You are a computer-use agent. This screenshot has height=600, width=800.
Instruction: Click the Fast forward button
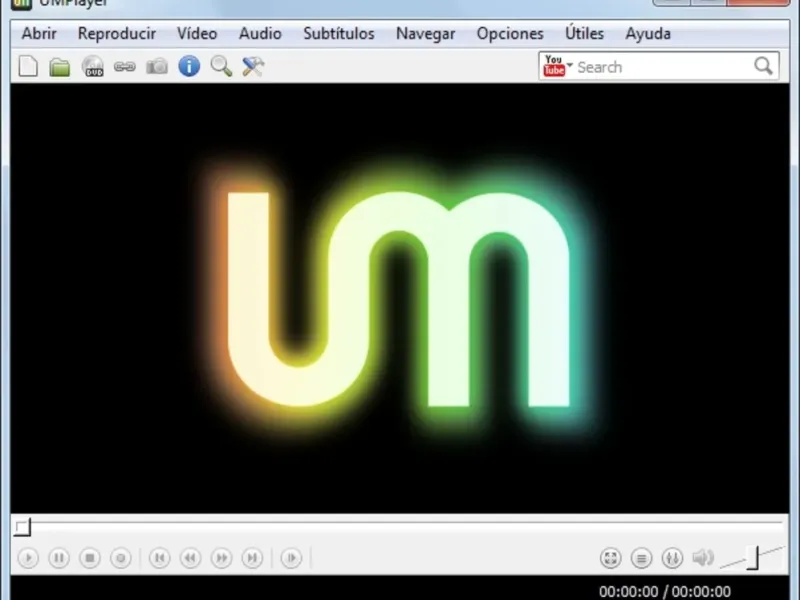point(222,558)
